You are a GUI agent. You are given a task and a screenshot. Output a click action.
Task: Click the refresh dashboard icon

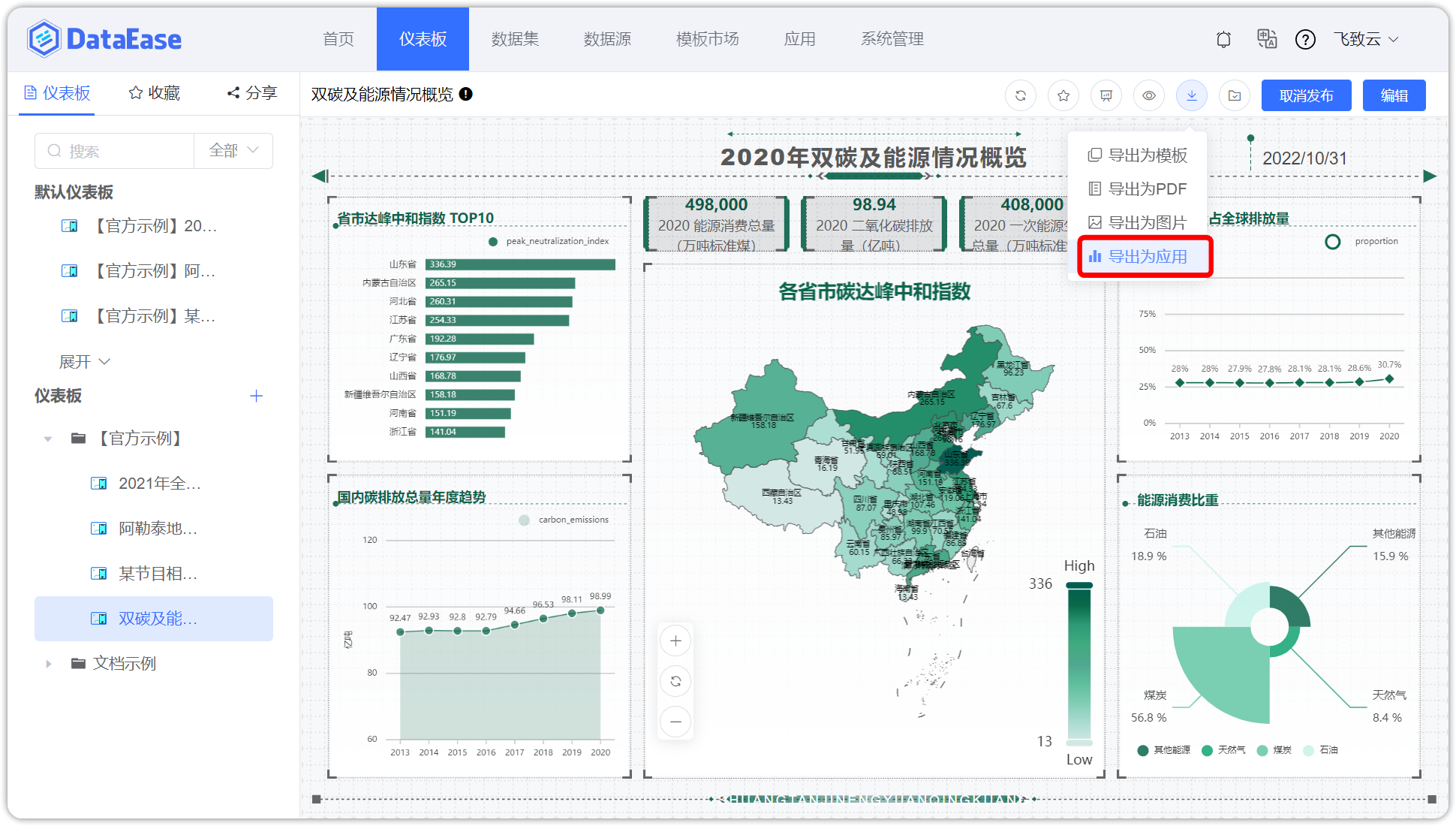click(x=1021, y=95)
